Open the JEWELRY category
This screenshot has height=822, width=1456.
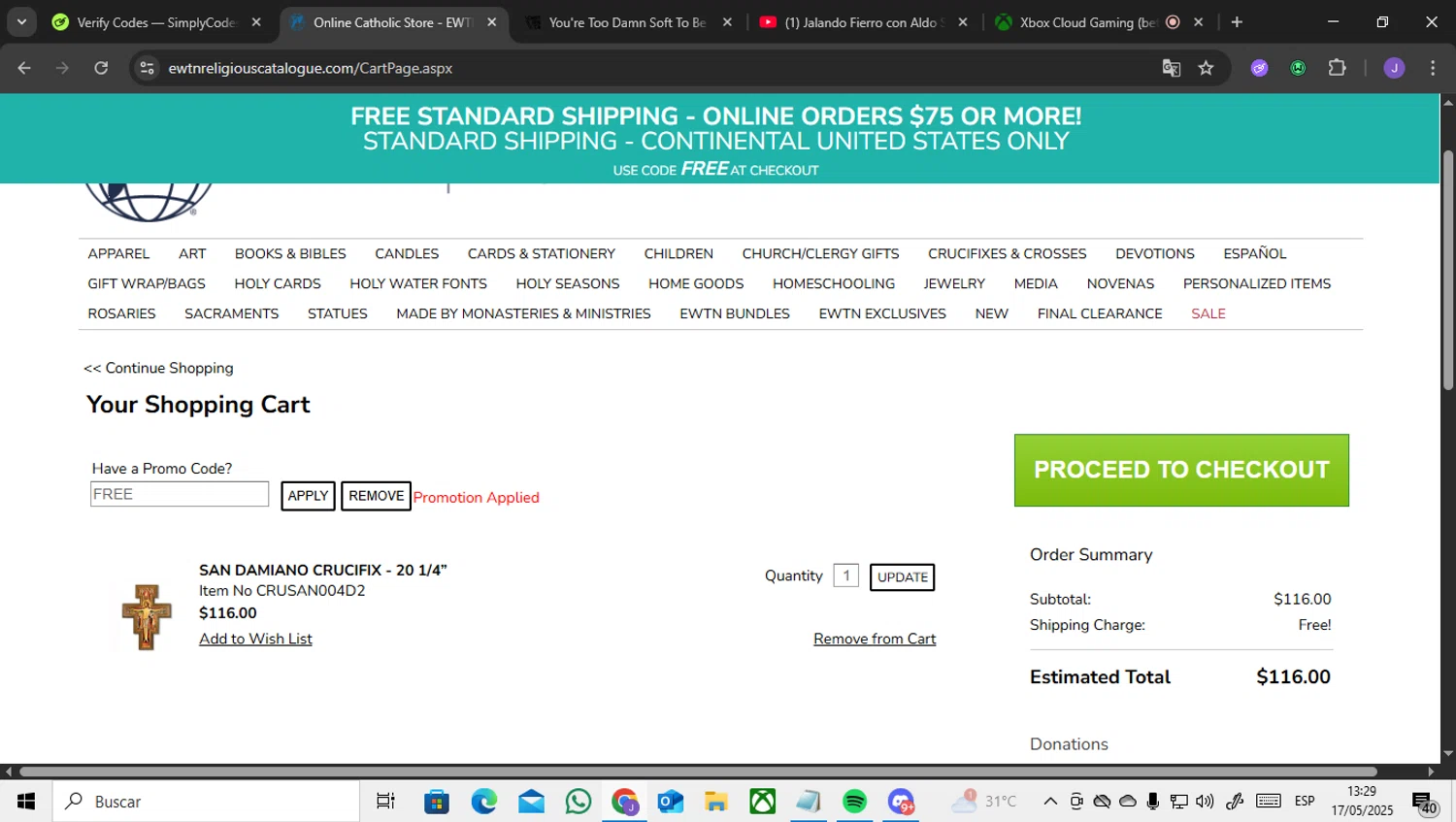(954, 283)
